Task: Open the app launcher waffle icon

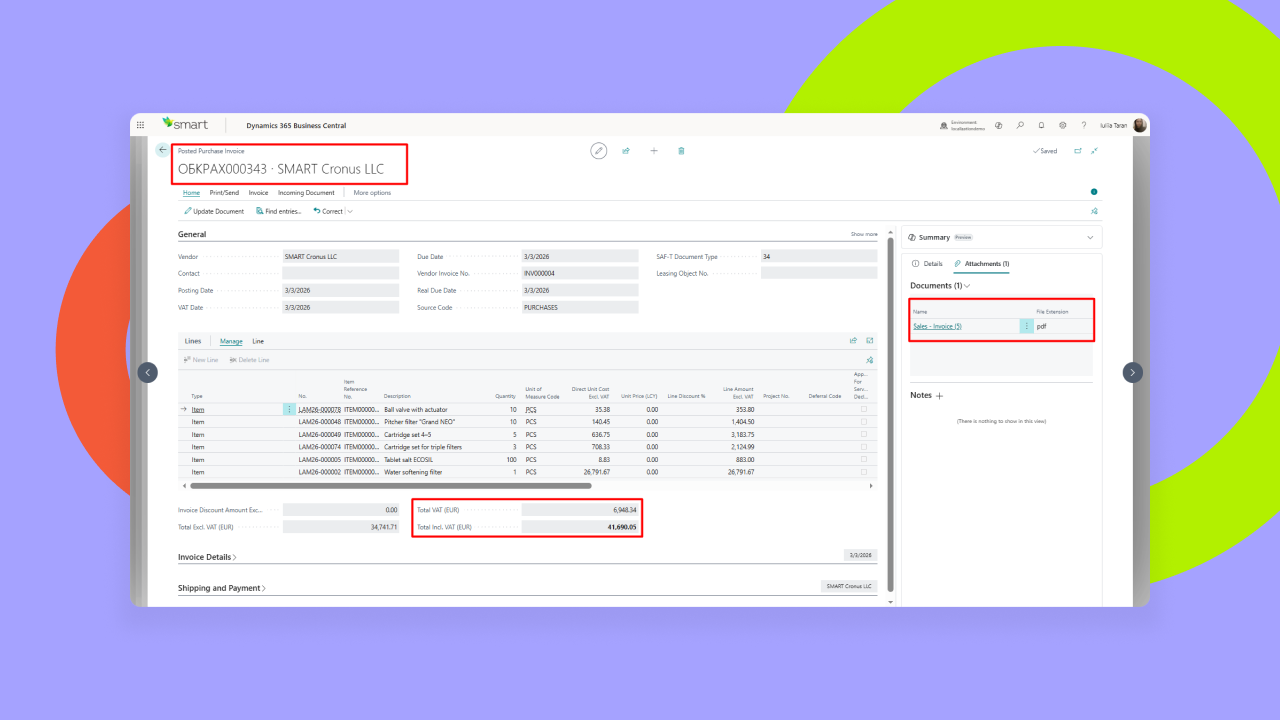Action: pyautogui.click(x=140, y=125)
